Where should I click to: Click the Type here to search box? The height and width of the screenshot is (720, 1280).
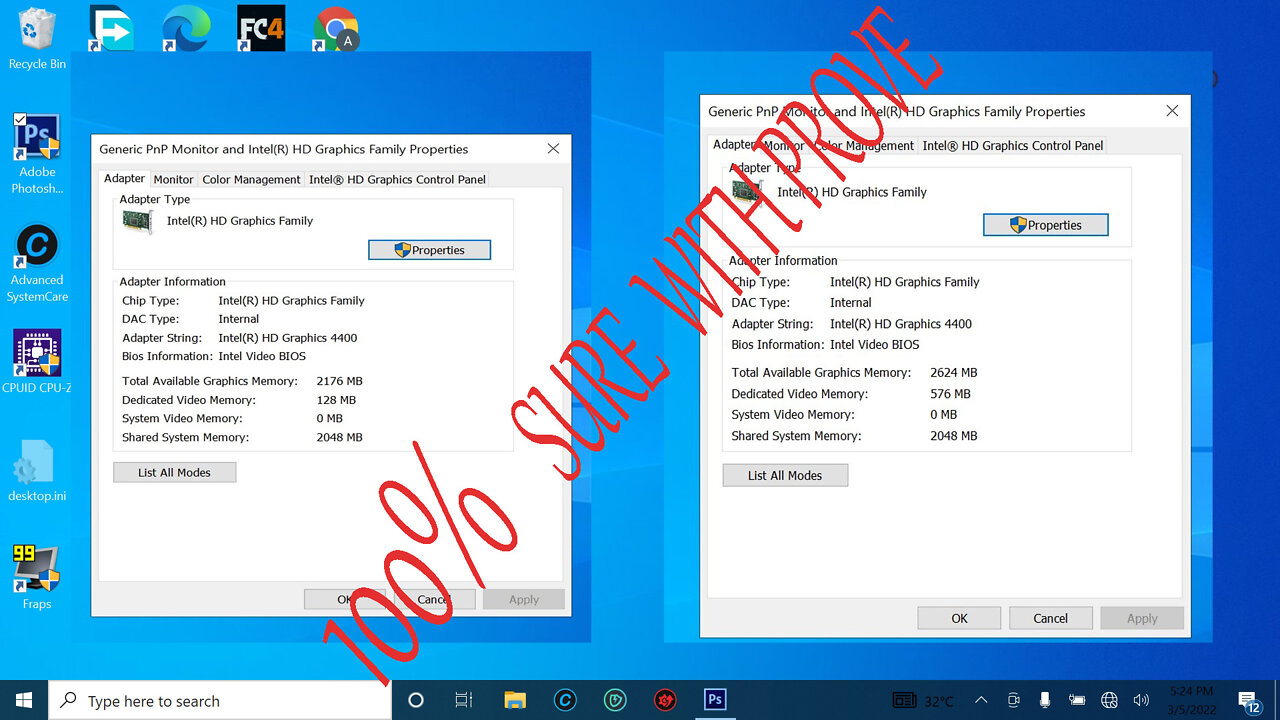click(x=220, y=701)
